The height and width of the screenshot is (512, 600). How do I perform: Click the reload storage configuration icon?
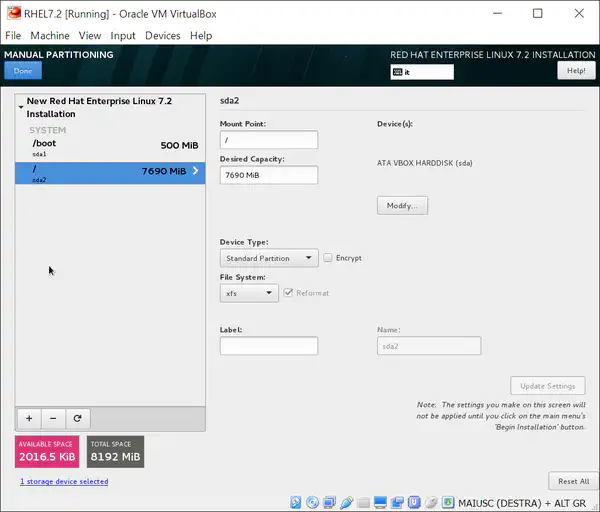click(77, 418)
